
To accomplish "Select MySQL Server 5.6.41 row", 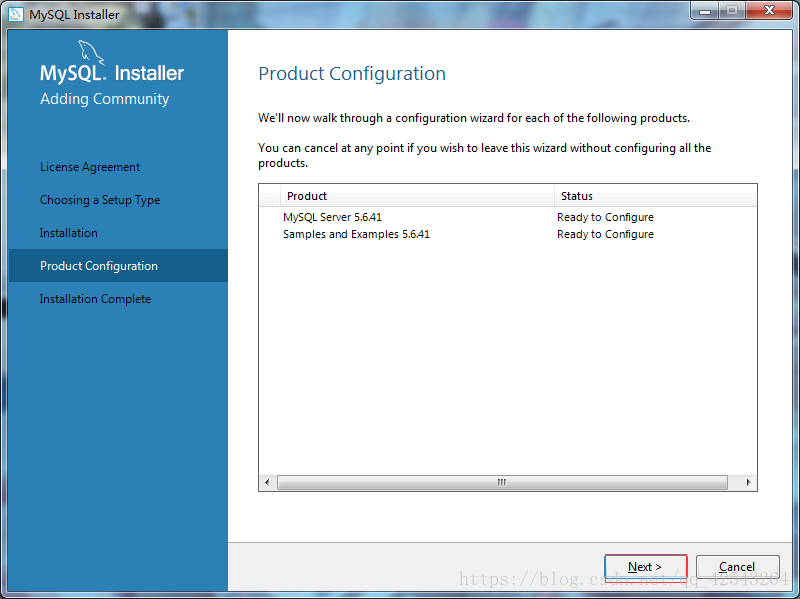I will 508,217.
